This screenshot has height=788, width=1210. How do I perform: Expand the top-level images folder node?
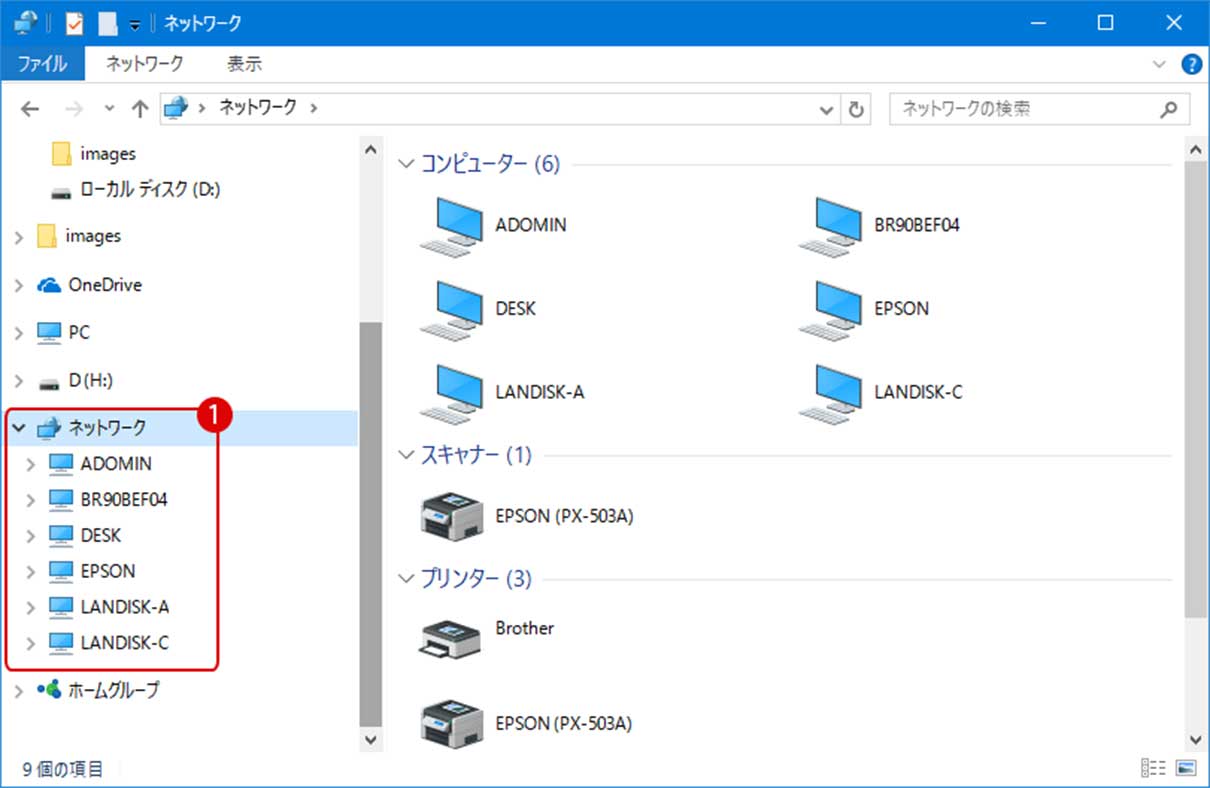pos(19,237)
